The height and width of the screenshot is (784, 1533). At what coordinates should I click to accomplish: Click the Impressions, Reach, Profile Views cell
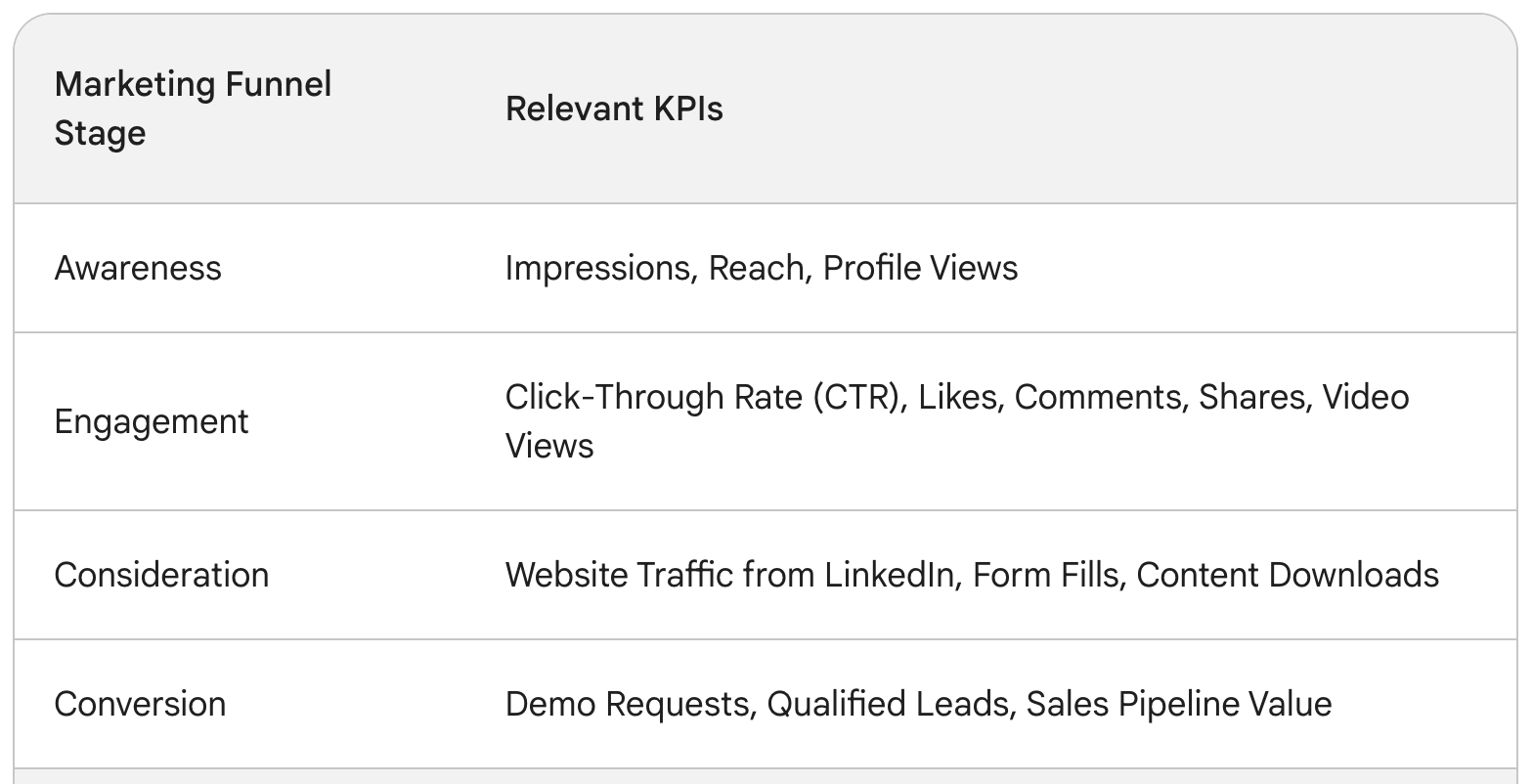point(762,268)
